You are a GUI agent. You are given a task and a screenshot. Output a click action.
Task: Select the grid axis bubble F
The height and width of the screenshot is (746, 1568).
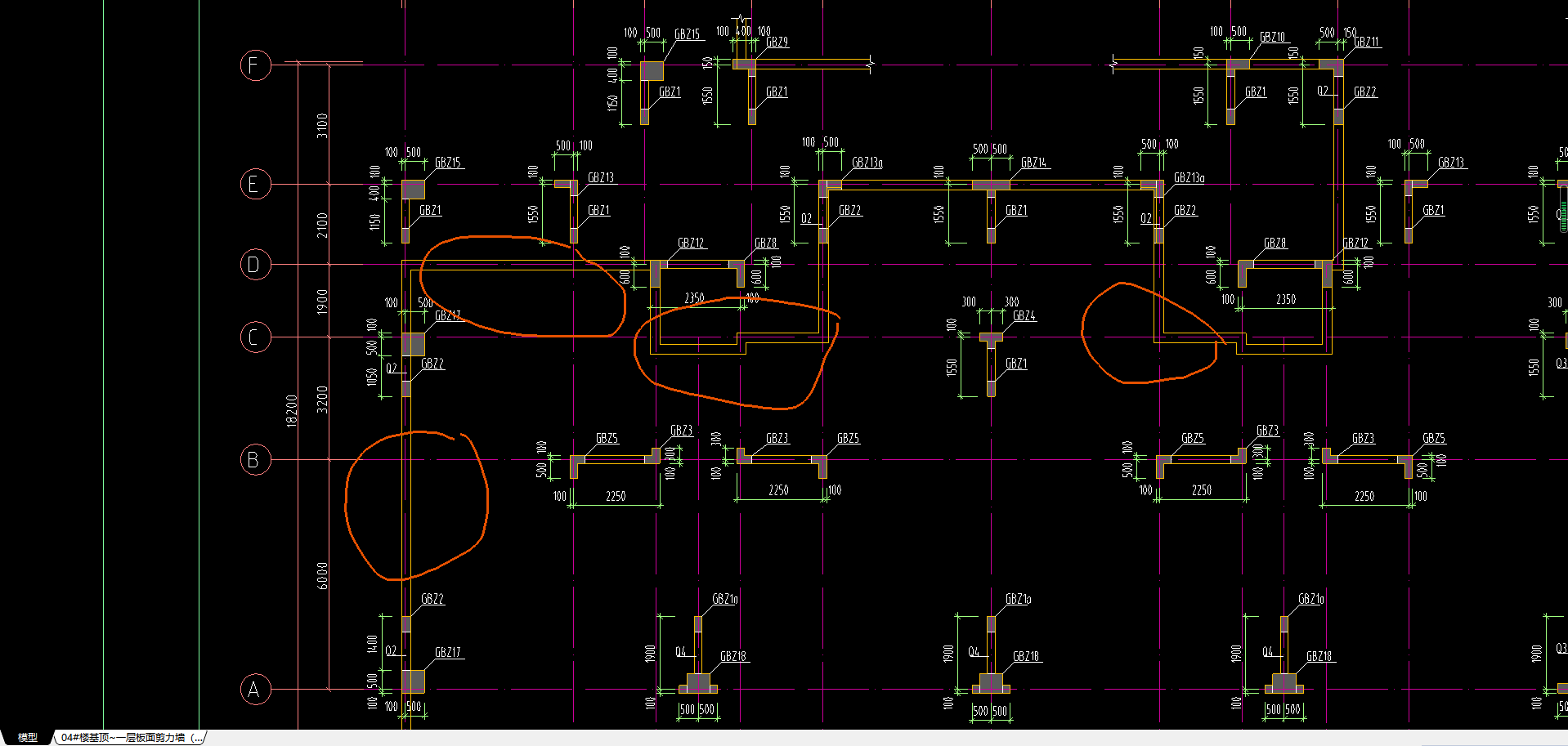(255, 65)
